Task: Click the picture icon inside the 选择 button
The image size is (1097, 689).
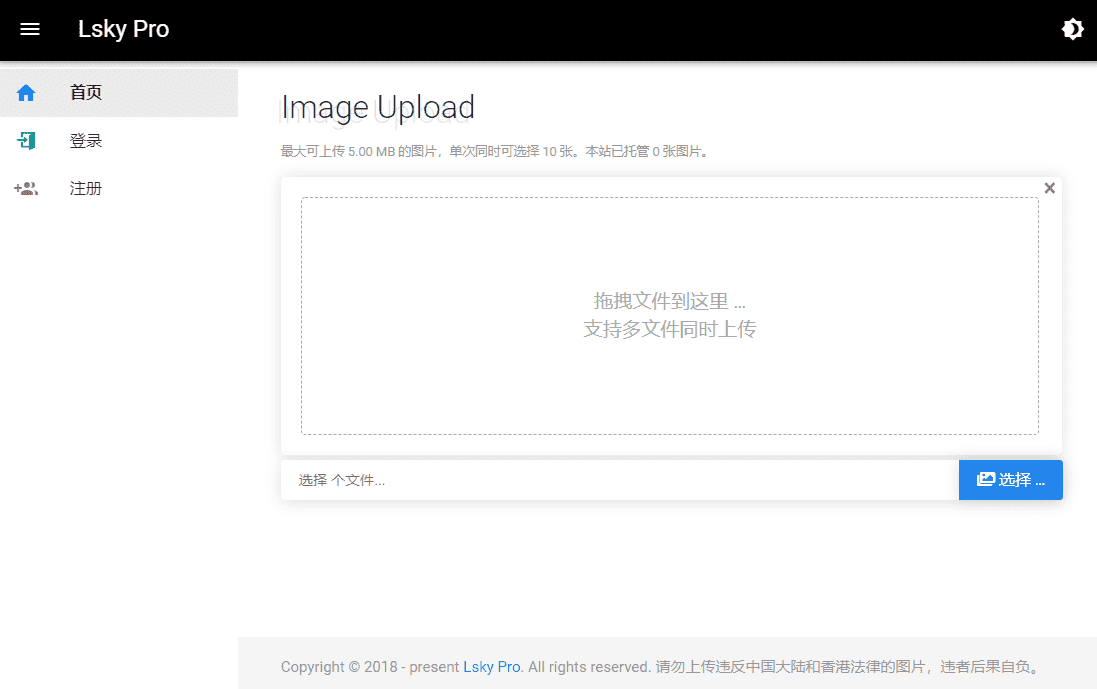Action: [x=985, y=480]
